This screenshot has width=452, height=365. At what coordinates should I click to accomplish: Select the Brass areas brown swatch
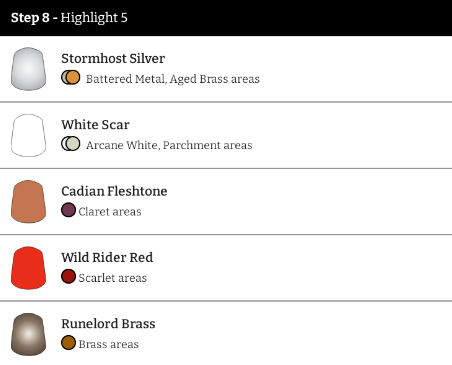[x=68, y=343]
